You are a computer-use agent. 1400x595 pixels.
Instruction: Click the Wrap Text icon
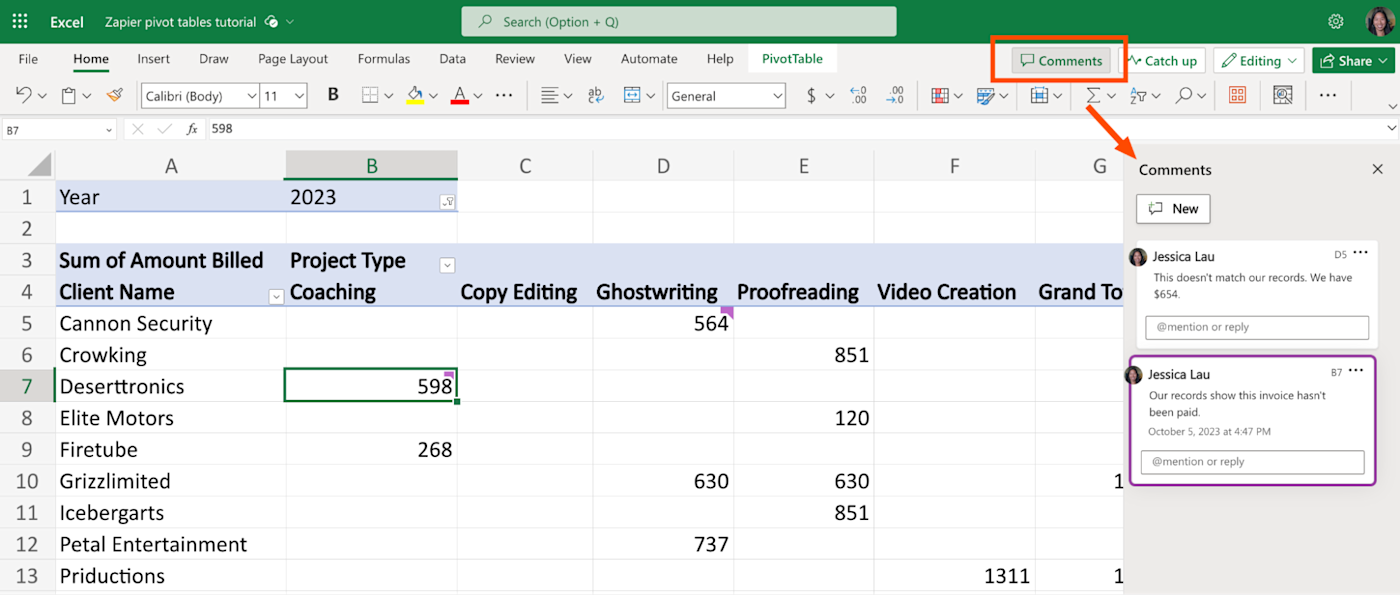pyautogui.click(x=596, y=96)
